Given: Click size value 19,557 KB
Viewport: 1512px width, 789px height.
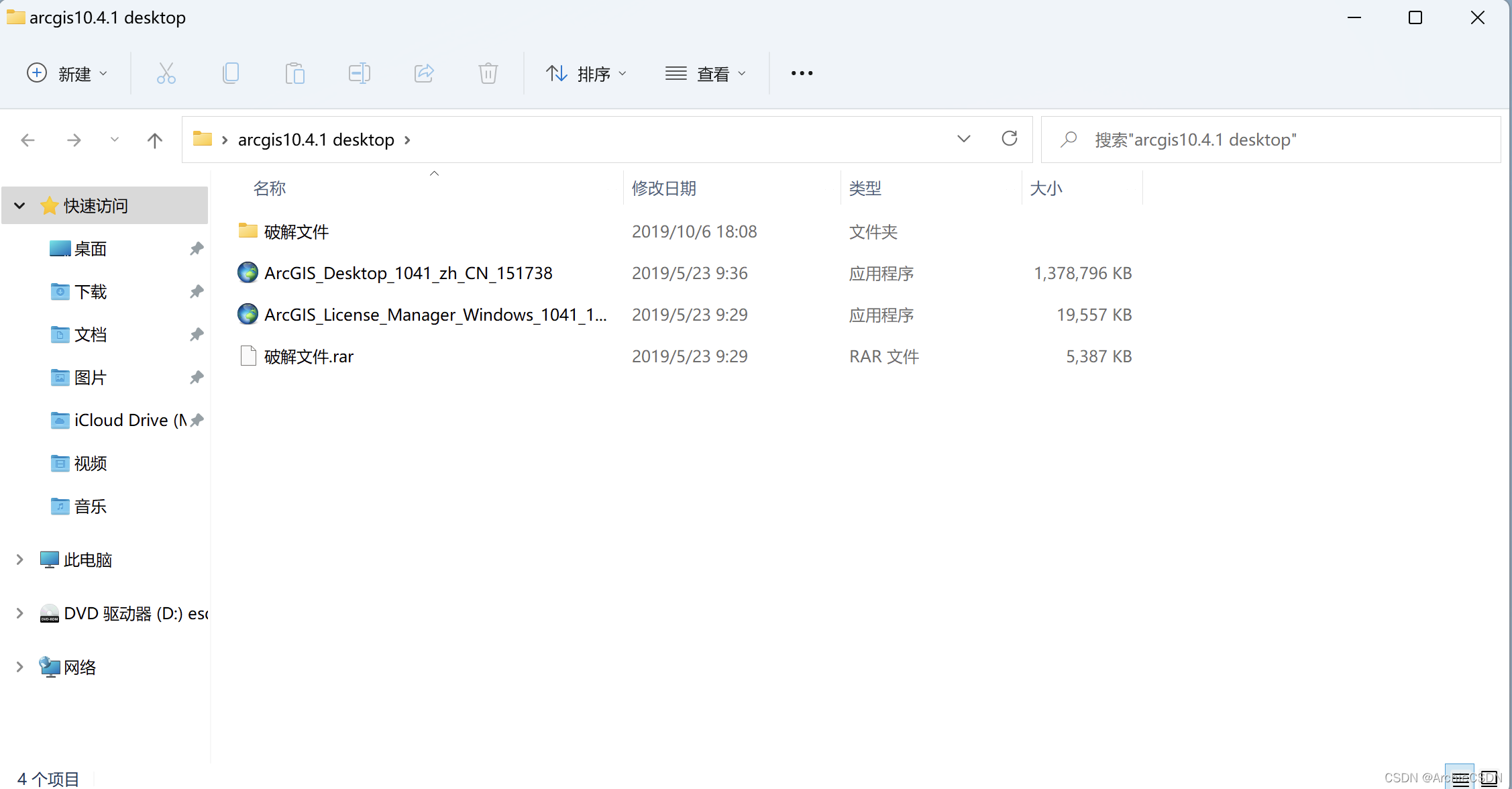Looking at the screenshot, I should [x=1094, y=315].
